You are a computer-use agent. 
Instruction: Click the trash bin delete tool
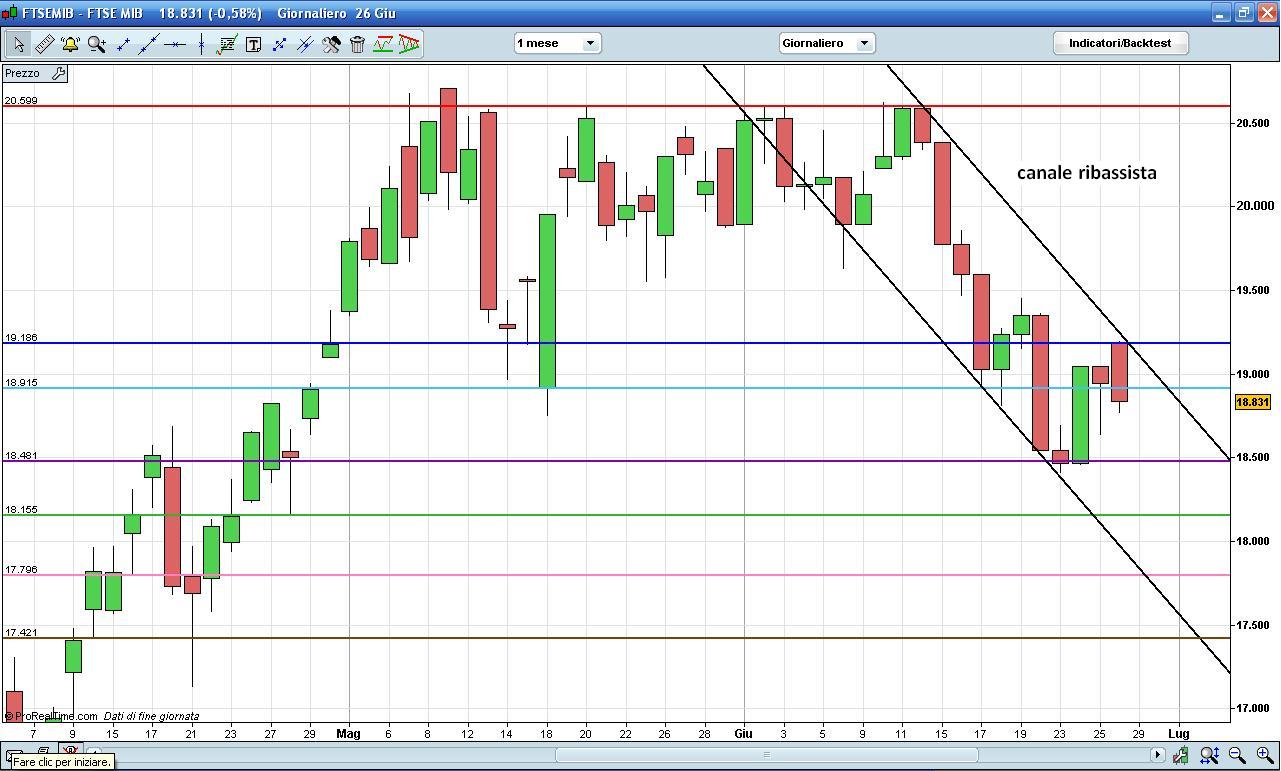tap(357, 44)
